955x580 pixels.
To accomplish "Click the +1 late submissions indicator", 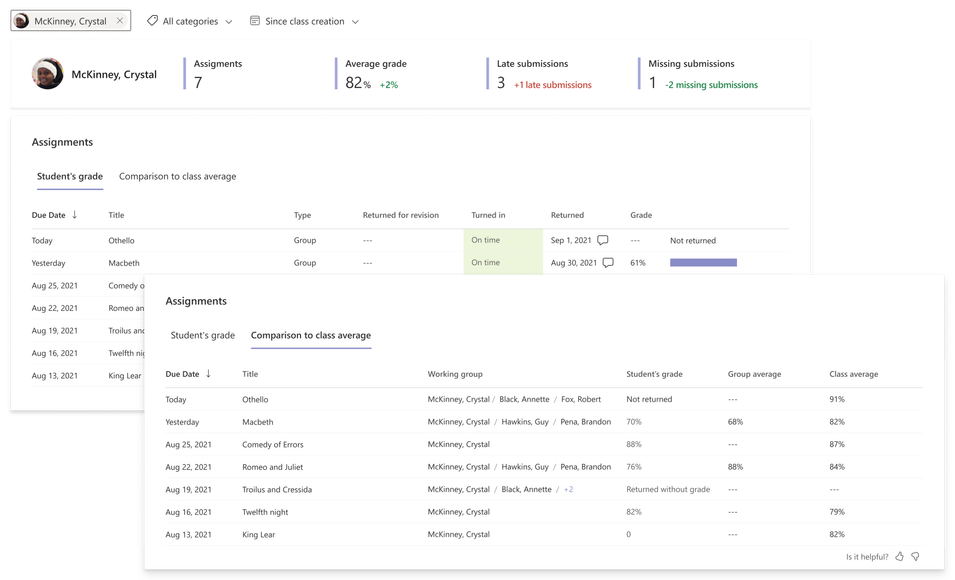I will click(x=552, y=85).
